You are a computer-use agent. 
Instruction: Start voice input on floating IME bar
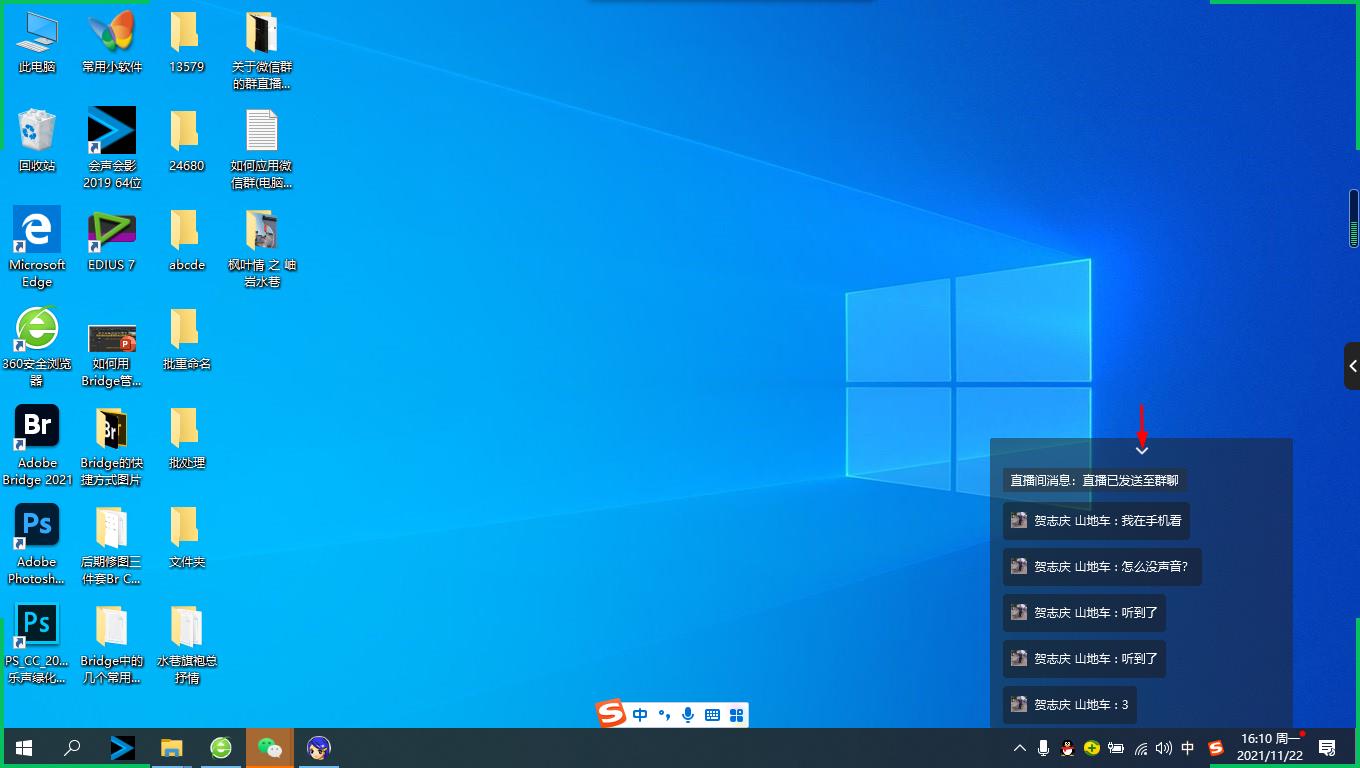click(688, 715)
